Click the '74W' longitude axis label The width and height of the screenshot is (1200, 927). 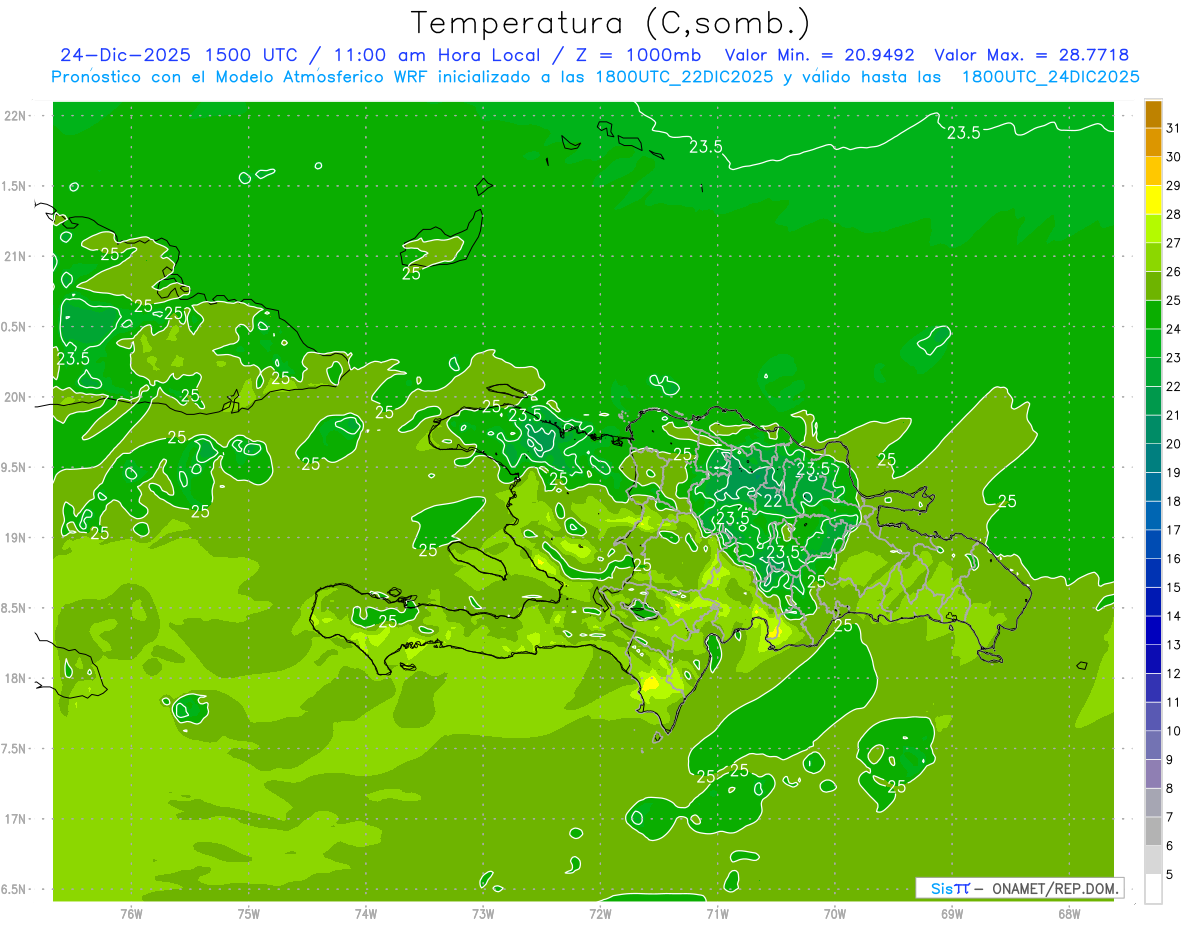pyautogui.click(x=366, y=913)
